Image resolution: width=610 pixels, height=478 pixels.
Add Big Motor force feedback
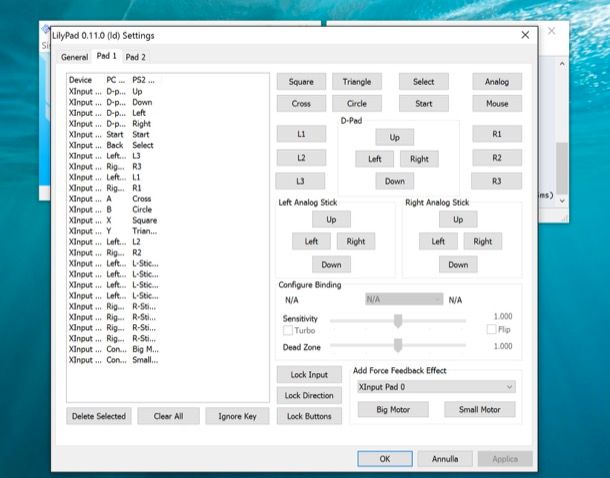tap(393, 410)
